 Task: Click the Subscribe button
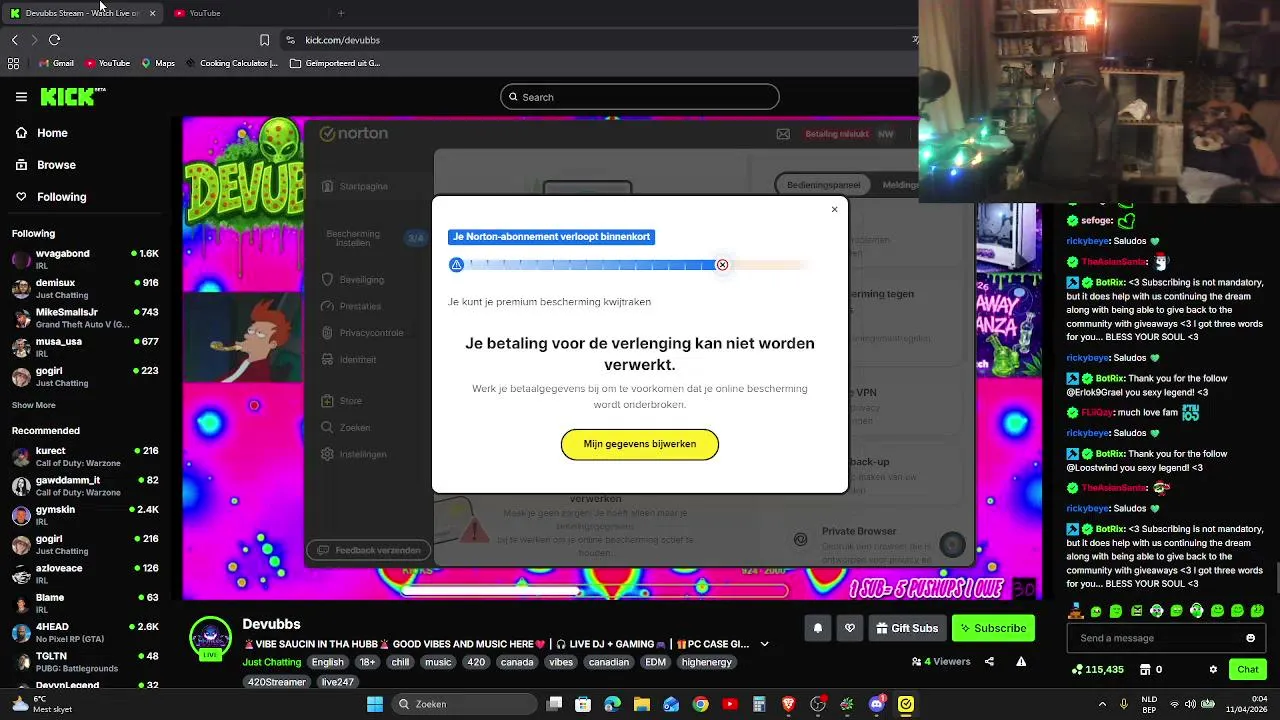[993, 628]
